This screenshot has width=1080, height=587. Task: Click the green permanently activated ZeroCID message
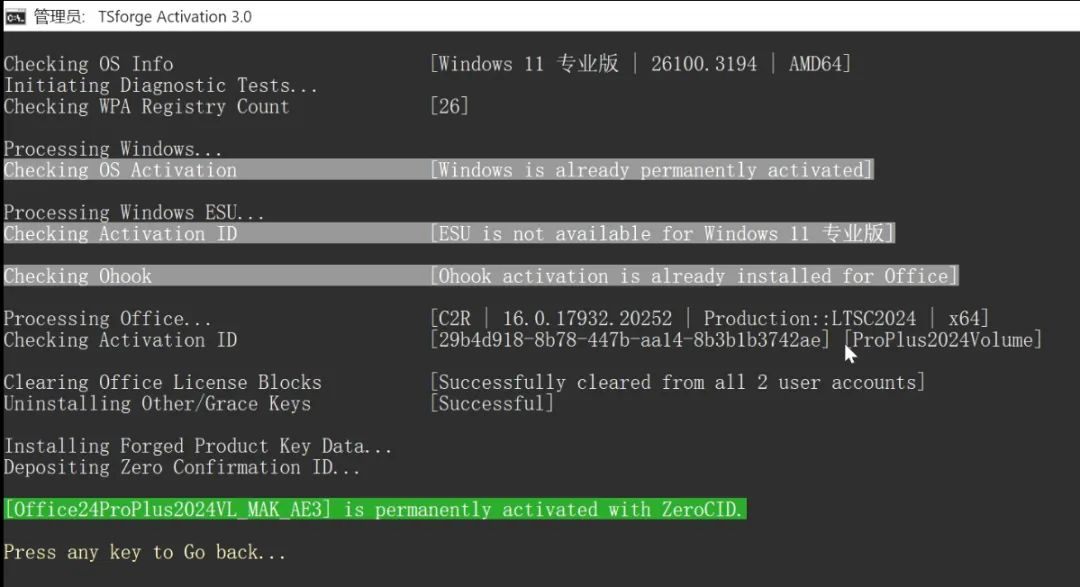coord(374,510)
